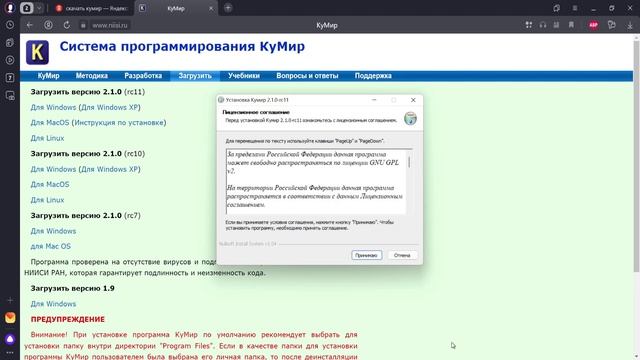Click the pin window icon in title bar
Screen dimensions: 640x360
(x=556, y=8)
